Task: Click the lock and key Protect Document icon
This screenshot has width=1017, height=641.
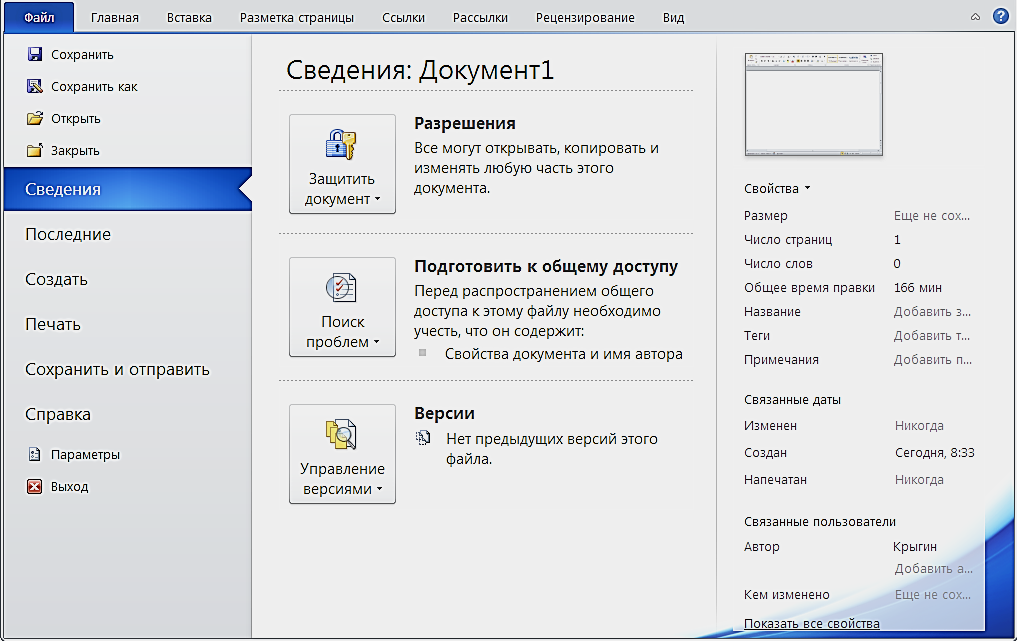Action: [x=341, y=144]
